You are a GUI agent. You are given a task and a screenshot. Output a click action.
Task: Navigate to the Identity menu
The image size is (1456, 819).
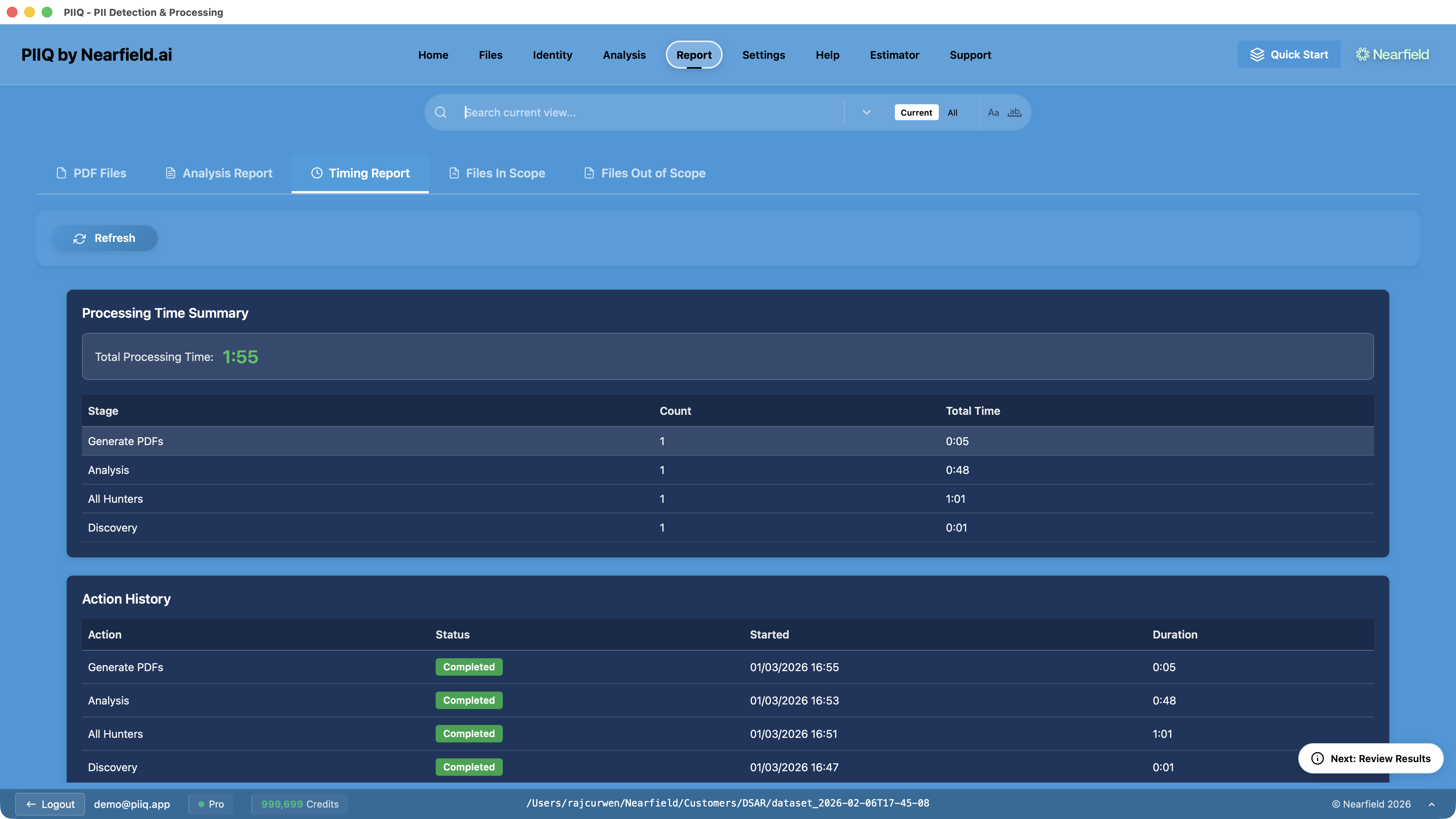(x=552, y=55)
